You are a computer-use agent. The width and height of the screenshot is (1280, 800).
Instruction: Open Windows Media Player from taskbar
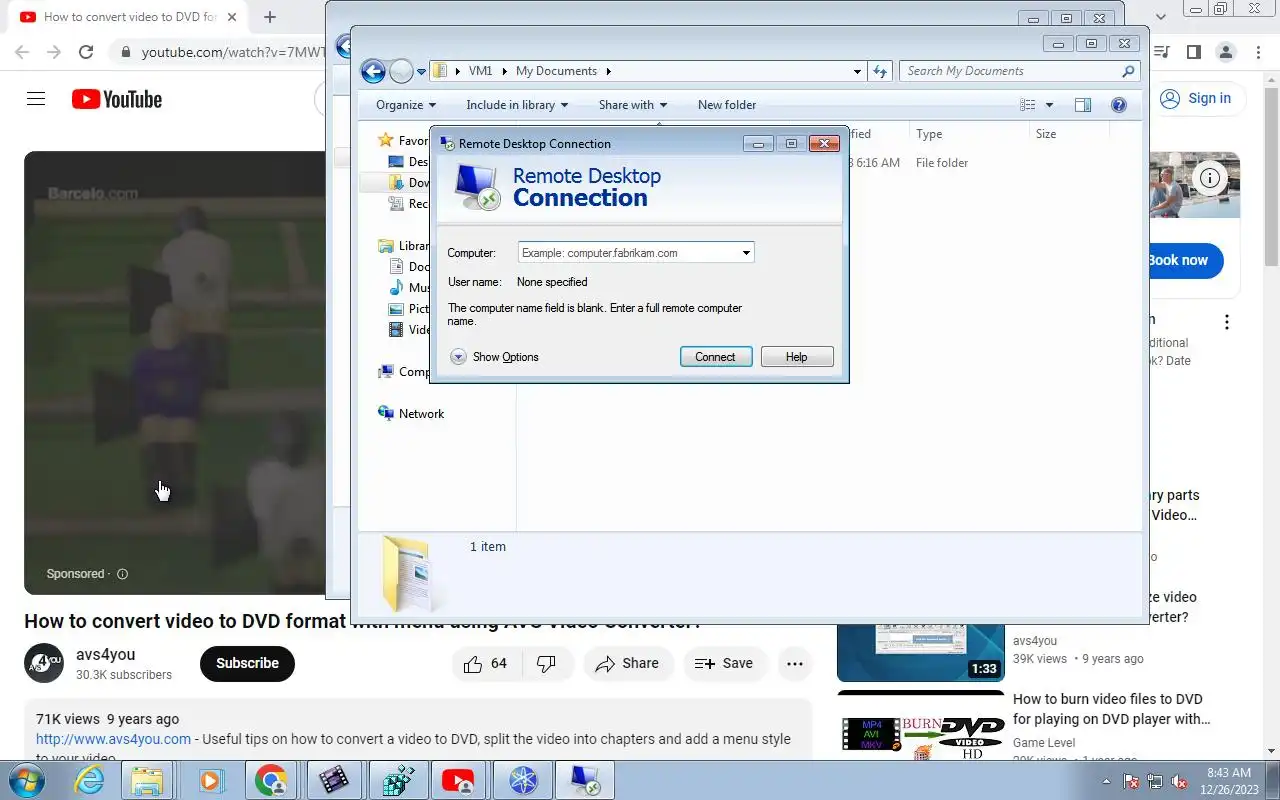coord(211,780)
